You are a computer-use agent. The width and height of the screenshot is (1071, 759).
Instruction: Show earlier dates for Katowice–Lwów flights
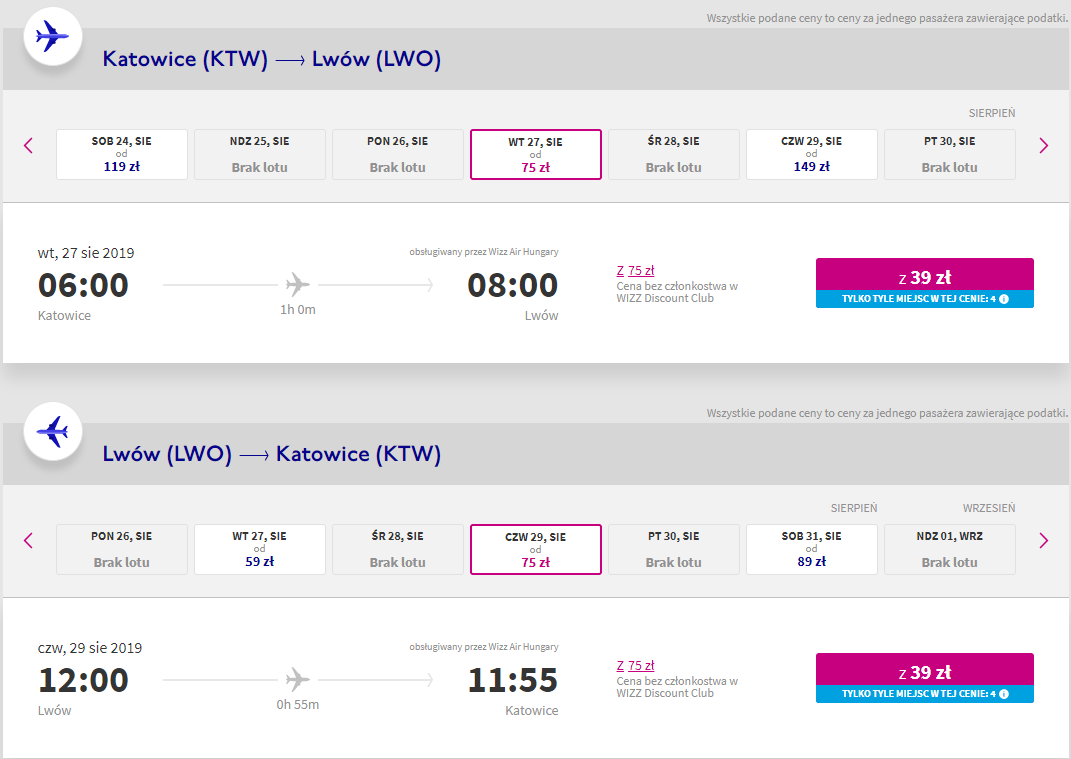28,146
